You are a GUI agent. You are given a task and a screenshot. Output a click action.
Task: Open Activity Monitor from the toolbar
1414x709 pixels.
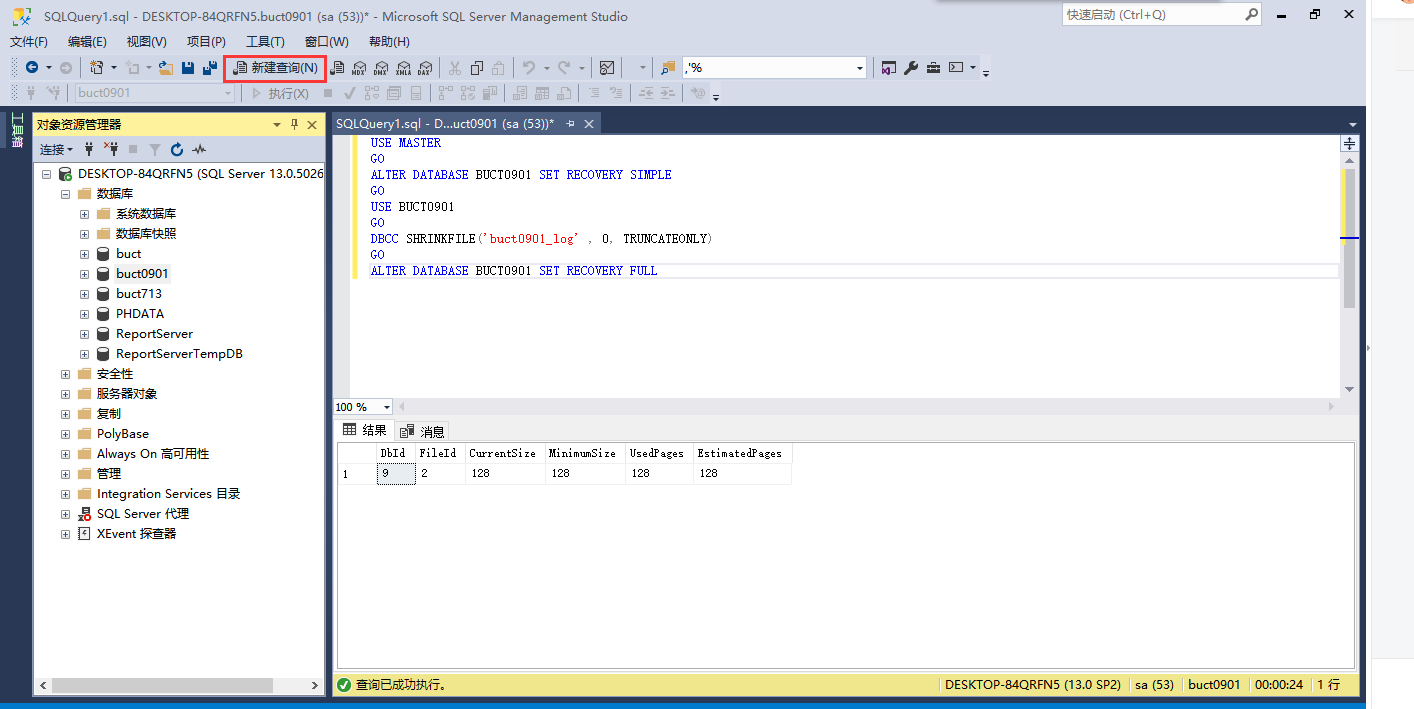tap(608, 67)
